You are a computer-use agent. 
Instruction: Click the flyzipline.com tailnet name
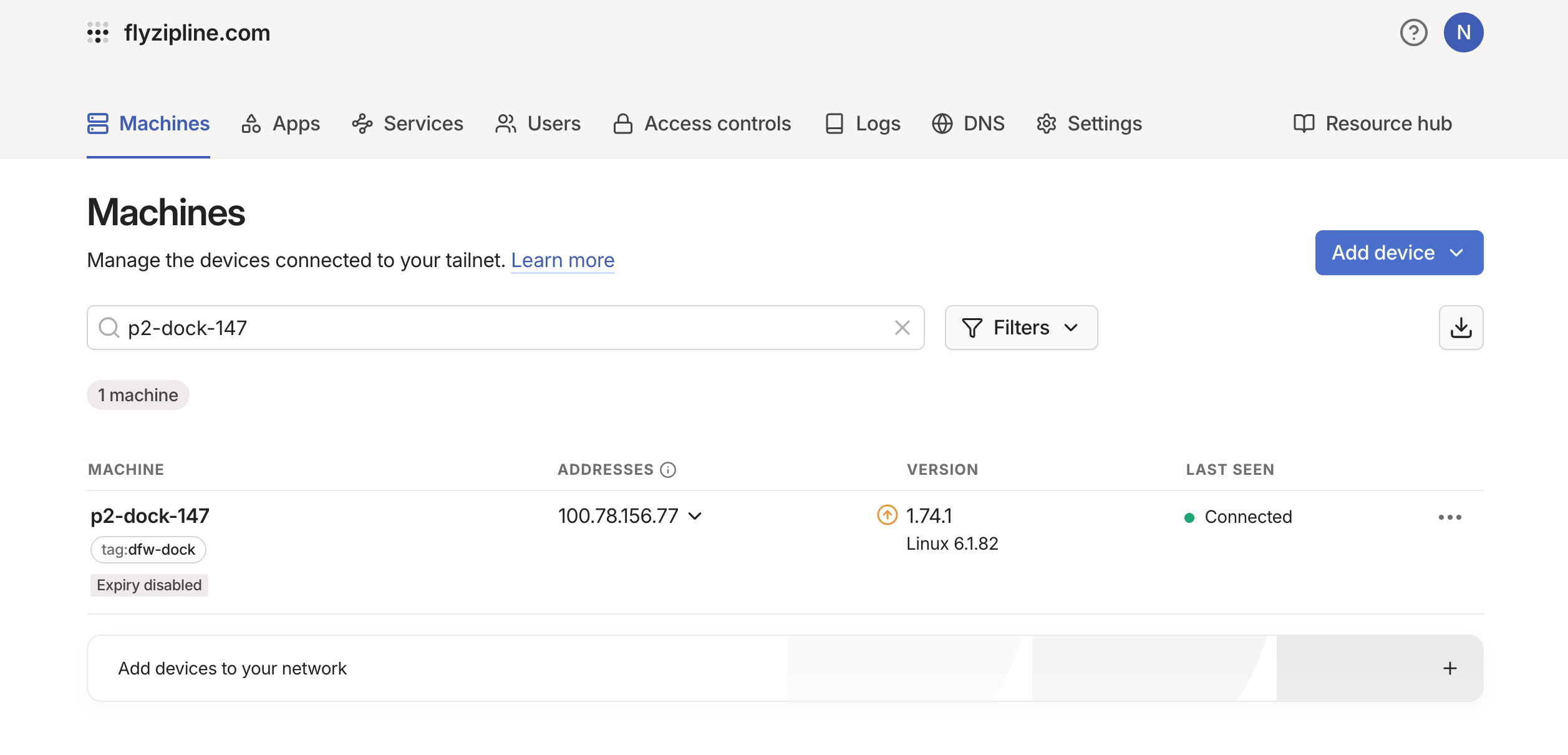tap(197, 32)
